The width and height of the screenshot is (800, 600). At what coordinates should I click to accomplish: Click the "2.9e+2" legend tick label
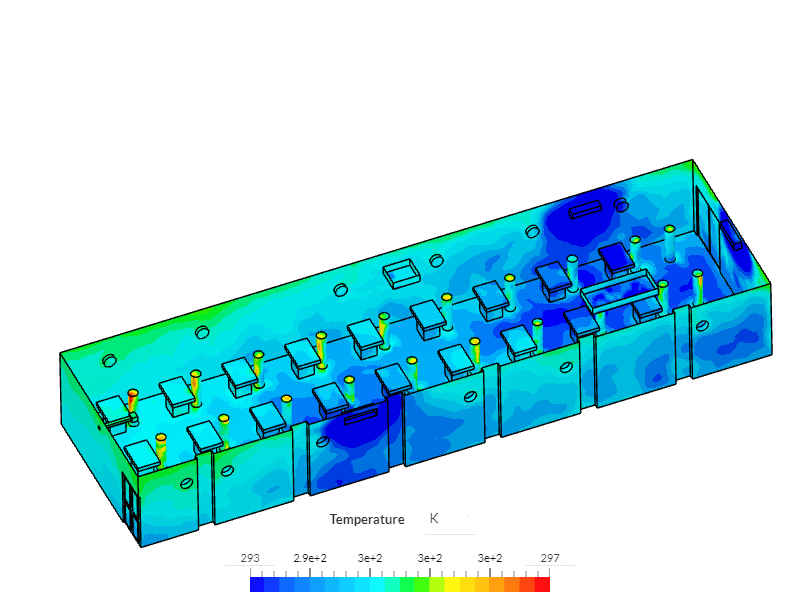click(x=310, y=558)
